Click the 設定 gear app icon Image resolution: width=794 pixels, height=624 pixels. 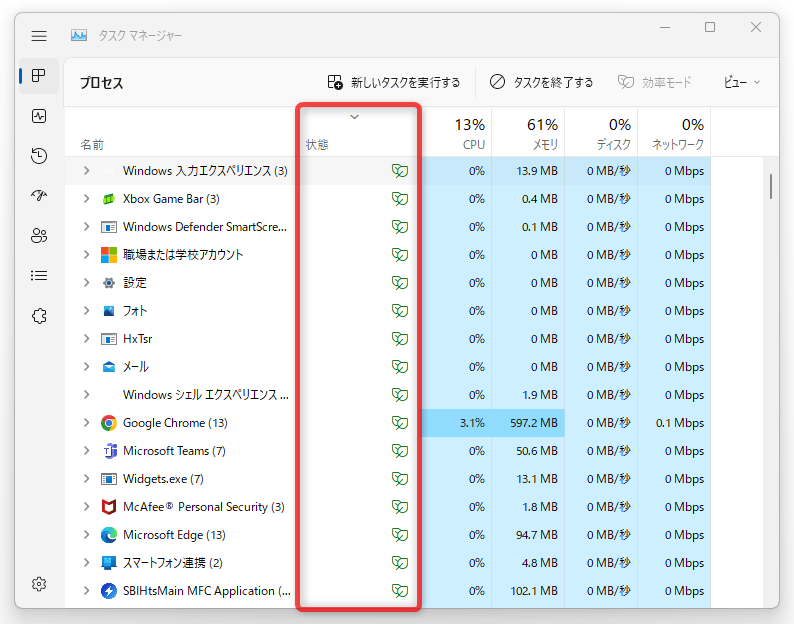click(x=109, y=283)
